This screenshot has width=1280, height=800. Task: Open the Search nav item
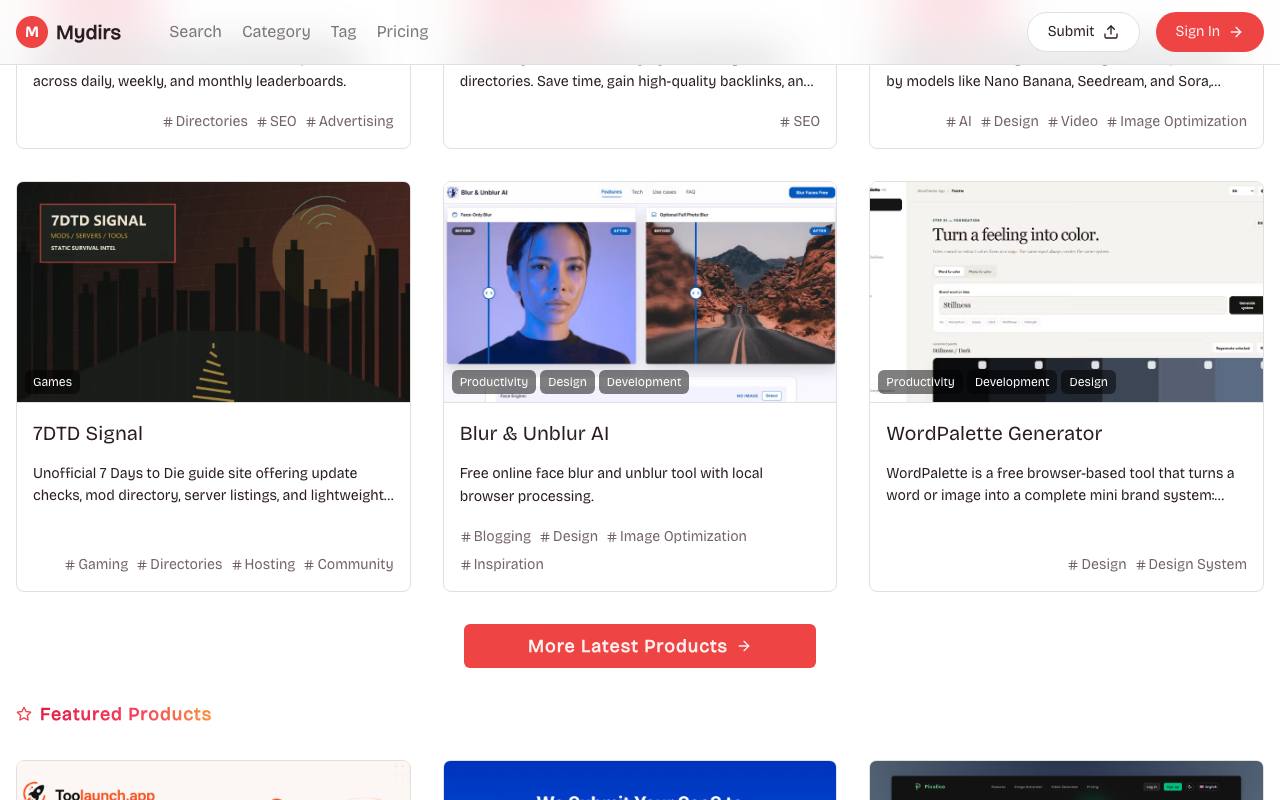pos(195,32)
